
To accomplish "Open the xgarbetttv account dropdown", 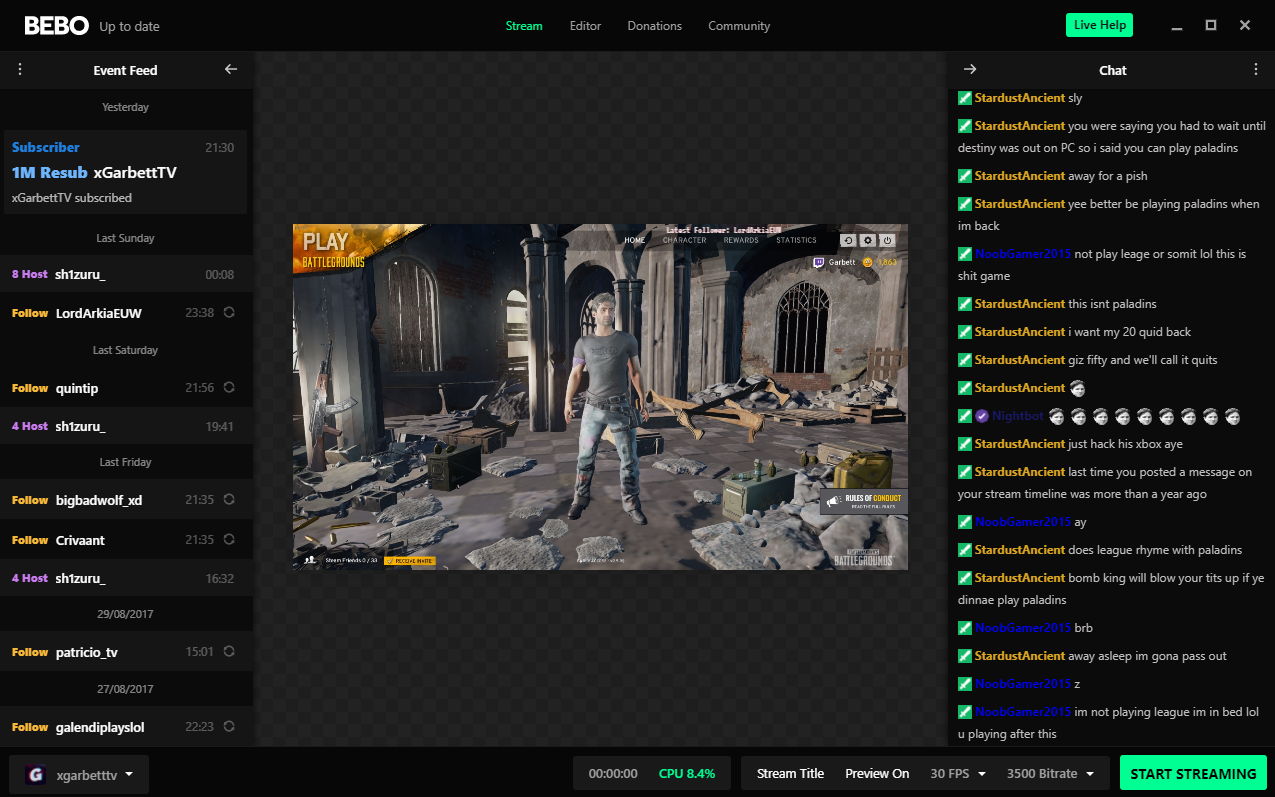I will [79, 775].
